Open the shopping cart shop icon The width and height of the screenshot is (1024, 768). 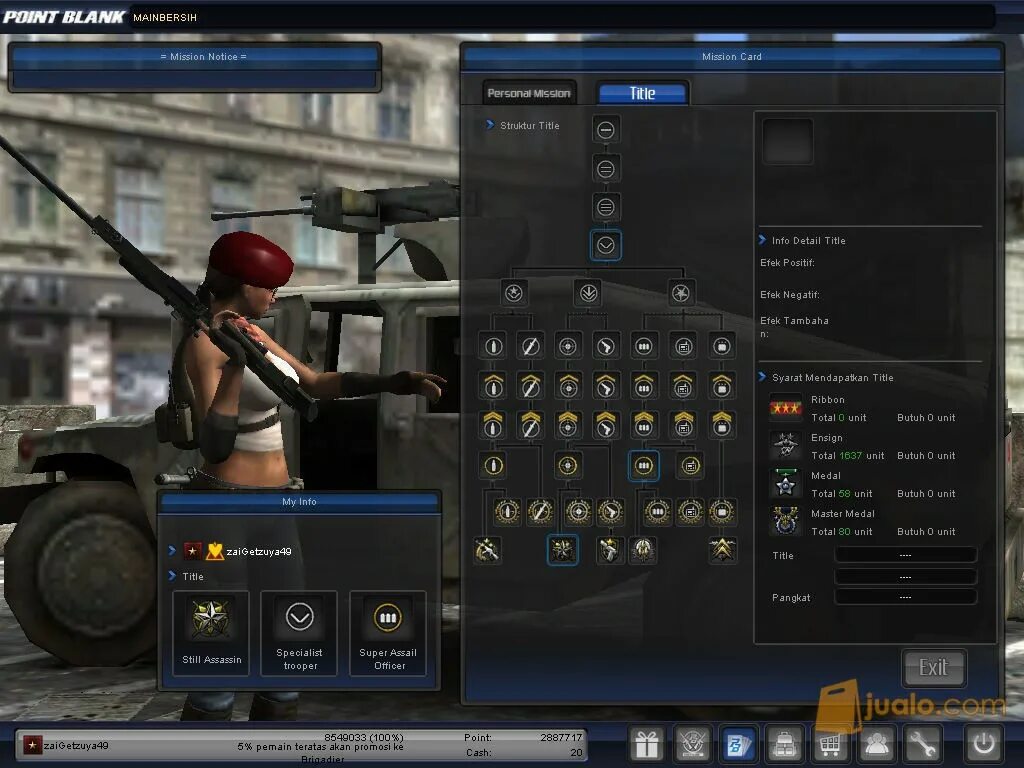(830, 744)
